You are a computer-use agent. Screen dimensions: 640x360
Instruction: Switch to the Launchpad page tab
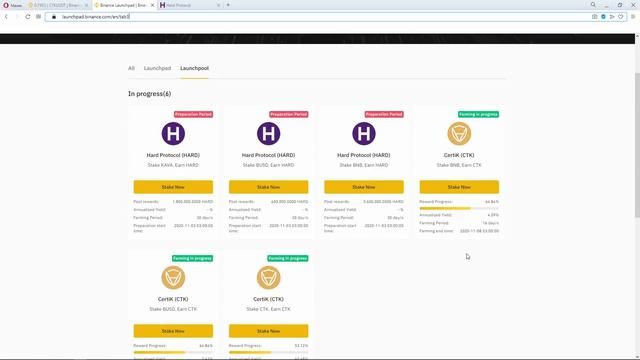coord(157,68)
